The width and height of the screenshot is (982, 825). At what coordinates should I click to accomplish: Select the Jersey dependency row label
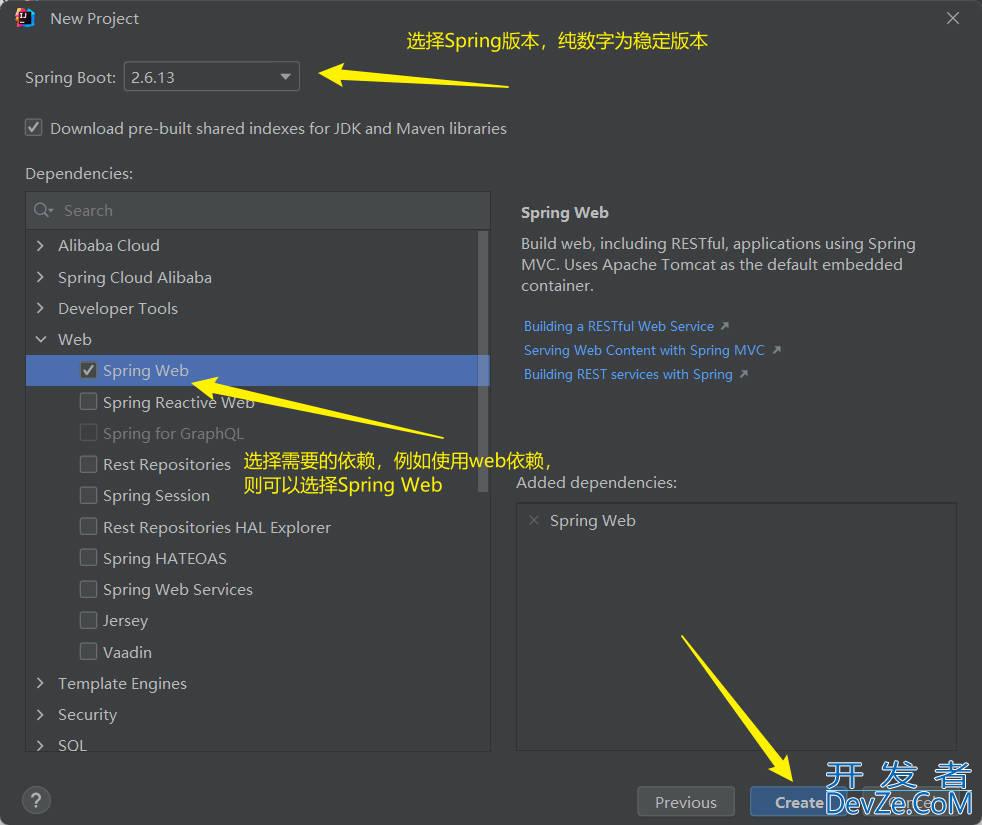[x=125, y=621]
